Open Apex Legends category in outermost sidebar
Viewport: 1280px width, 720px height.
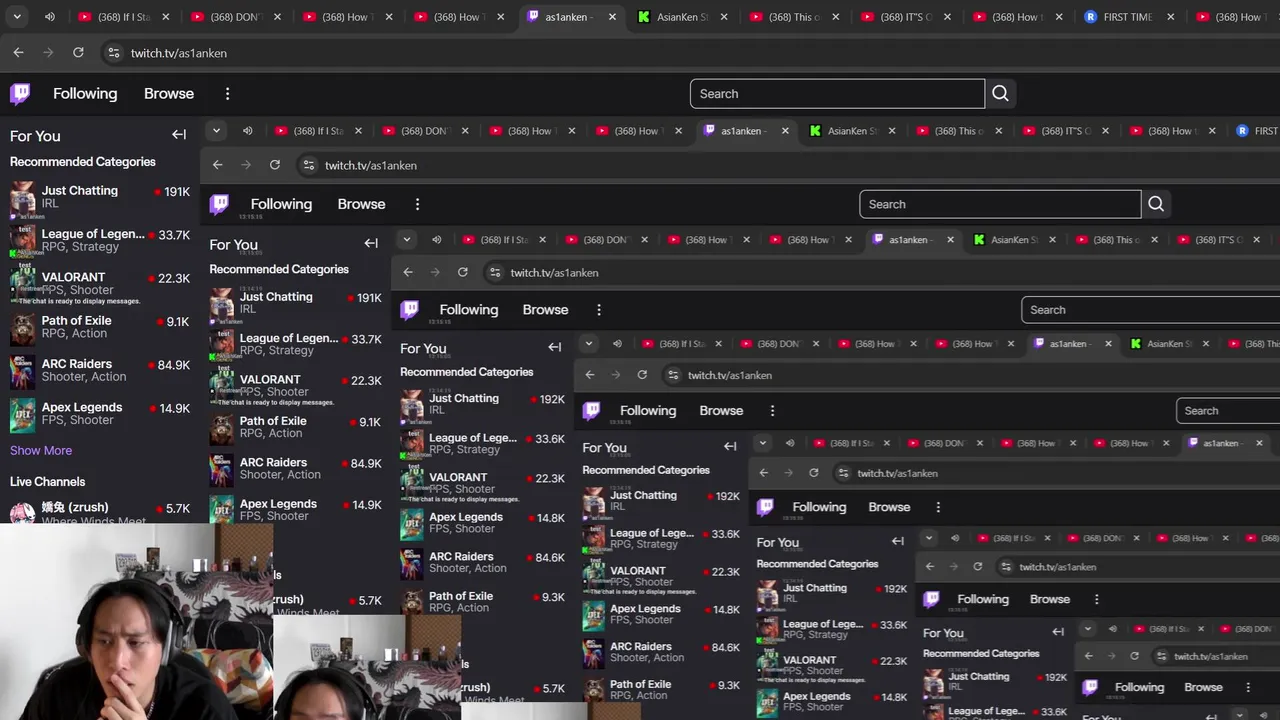point(100,414)
